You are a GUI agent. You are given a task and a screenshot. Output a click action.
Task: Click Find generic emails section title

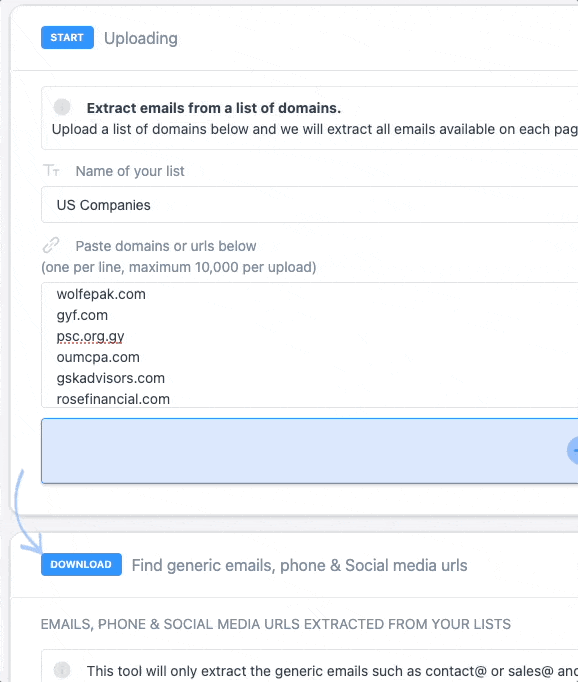300,565
